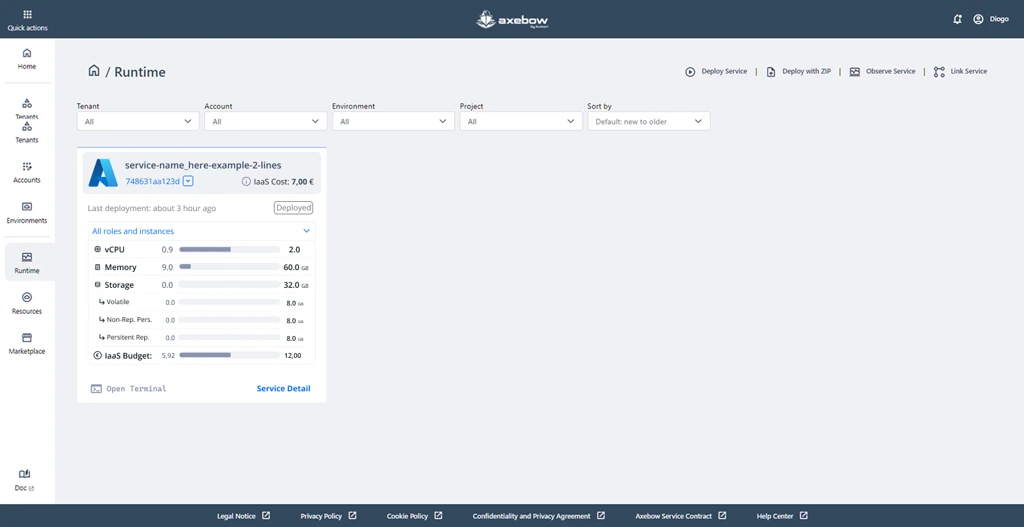Open the Quick actions grid menu

point(27,15)
